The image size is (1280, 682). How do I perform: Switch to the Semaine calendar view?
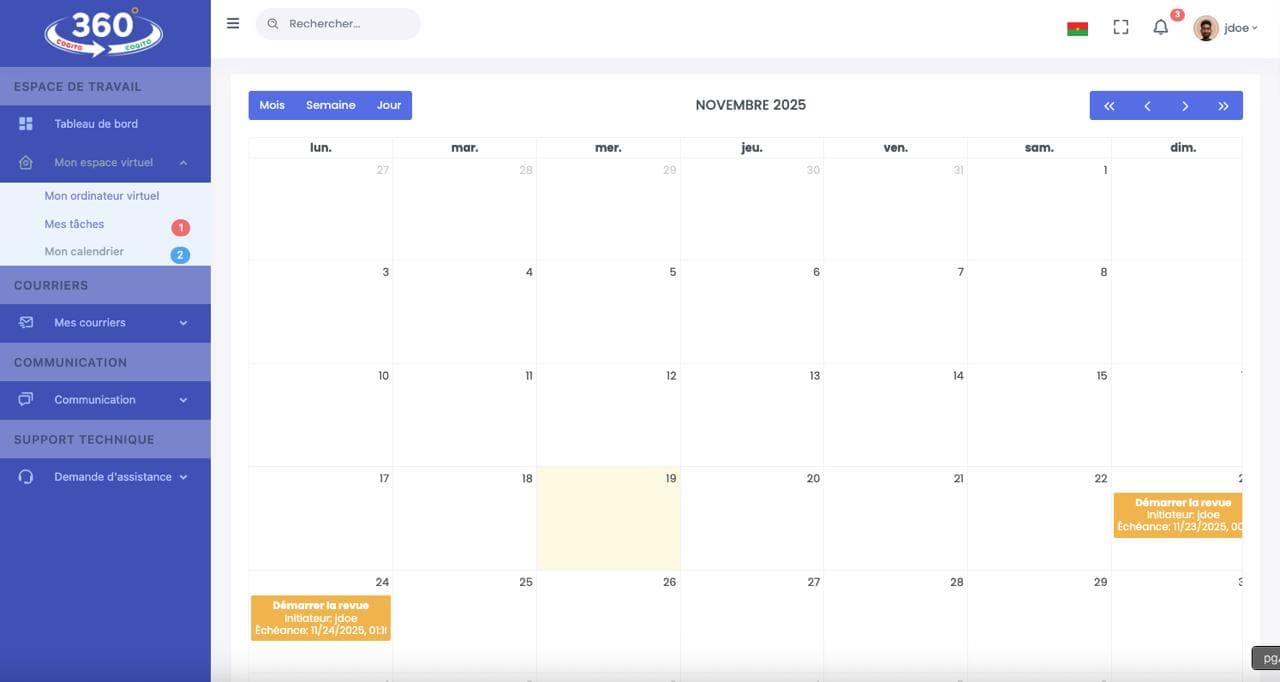(x=330, y=104)
